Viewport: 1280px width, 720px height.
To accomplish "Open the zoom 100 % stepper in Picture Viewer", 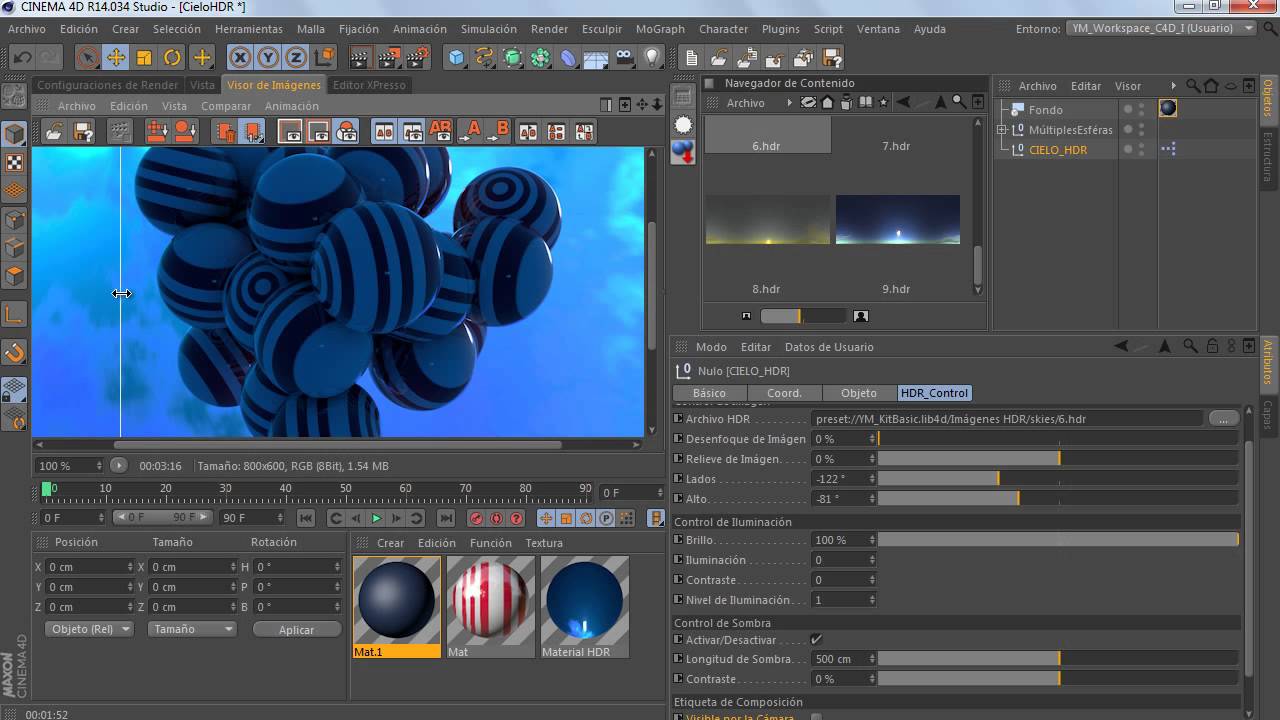I will click(x=99, y=465).
